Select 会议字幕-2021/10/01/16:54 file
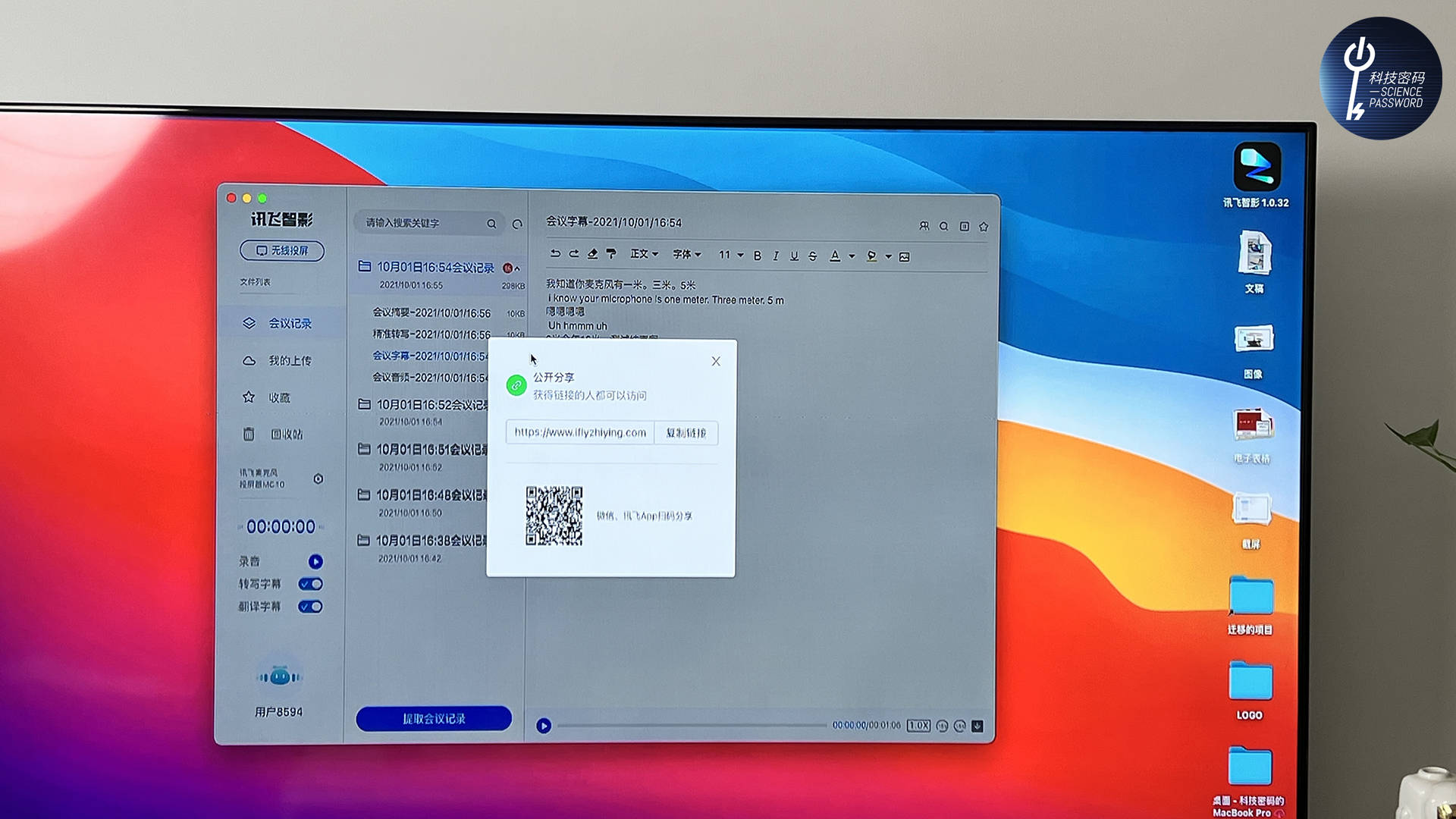Image resolution: width=1456 pixels, height=819 pixels. tap(430, 356)
